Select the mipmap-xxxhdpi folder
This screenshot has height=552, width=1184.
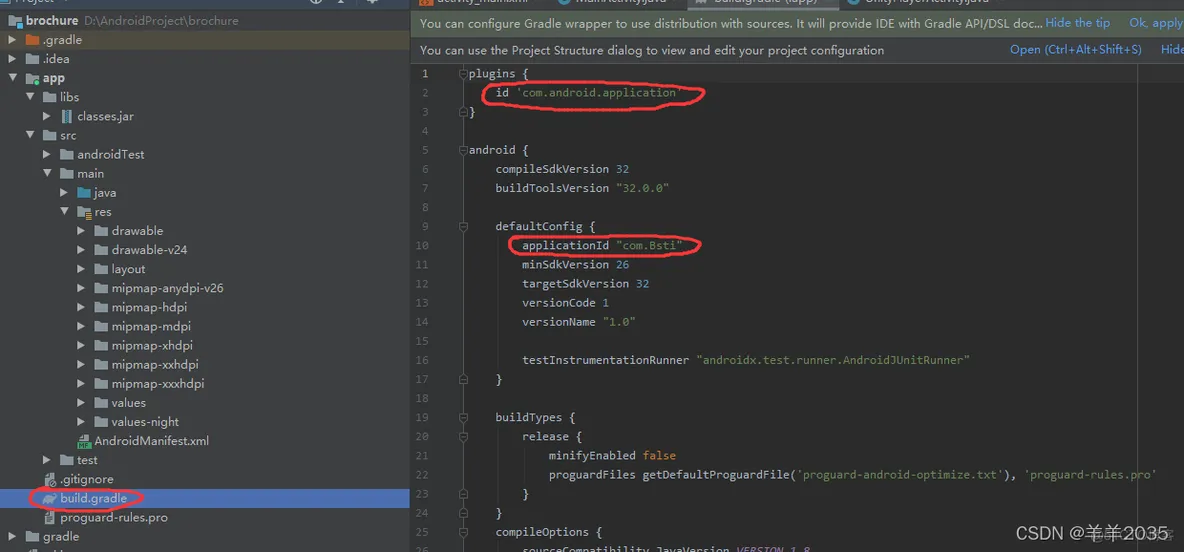(158, 384)
